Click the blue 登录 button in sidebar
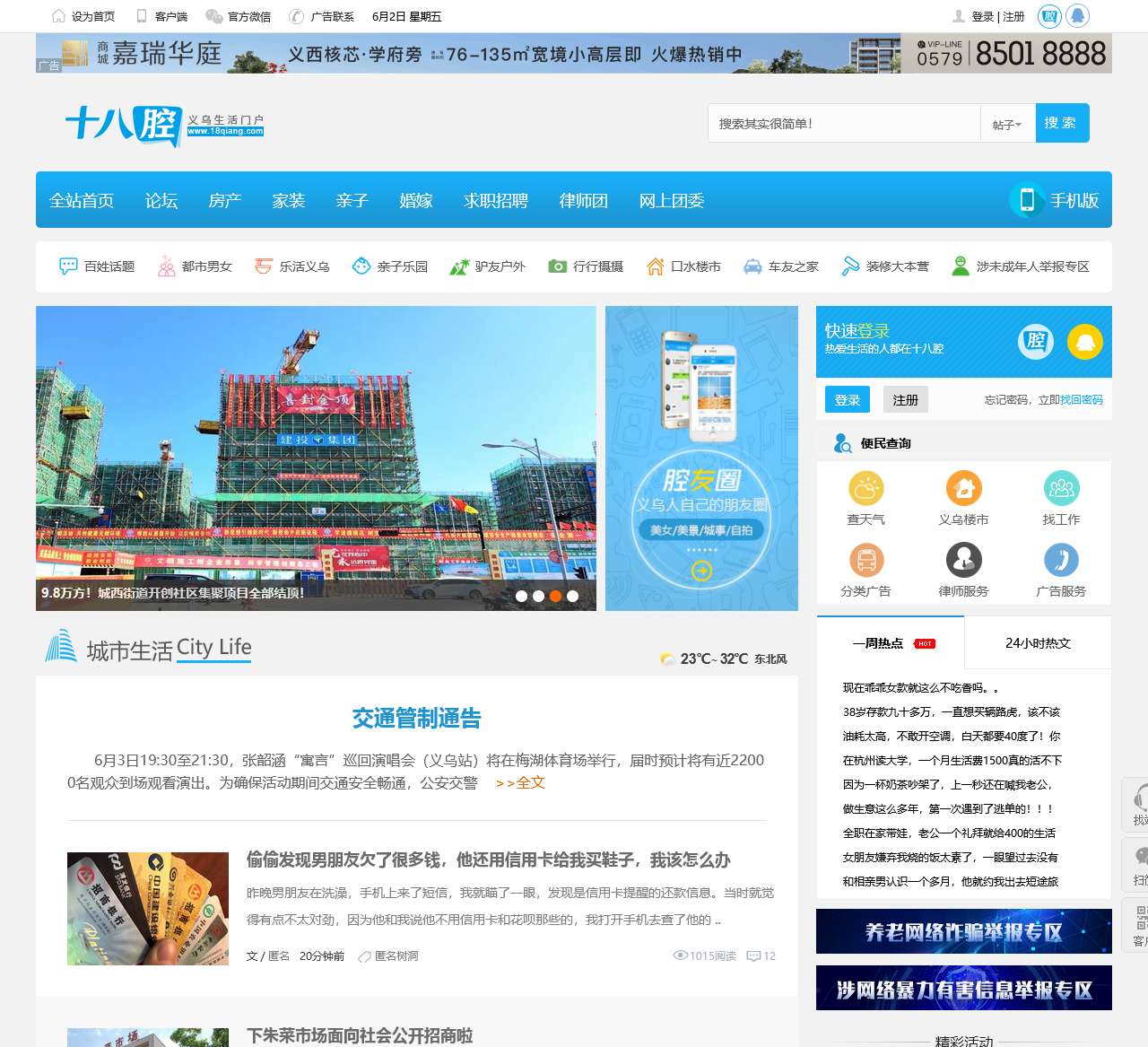The image size is (1148, 1047). tap(848, 400)
